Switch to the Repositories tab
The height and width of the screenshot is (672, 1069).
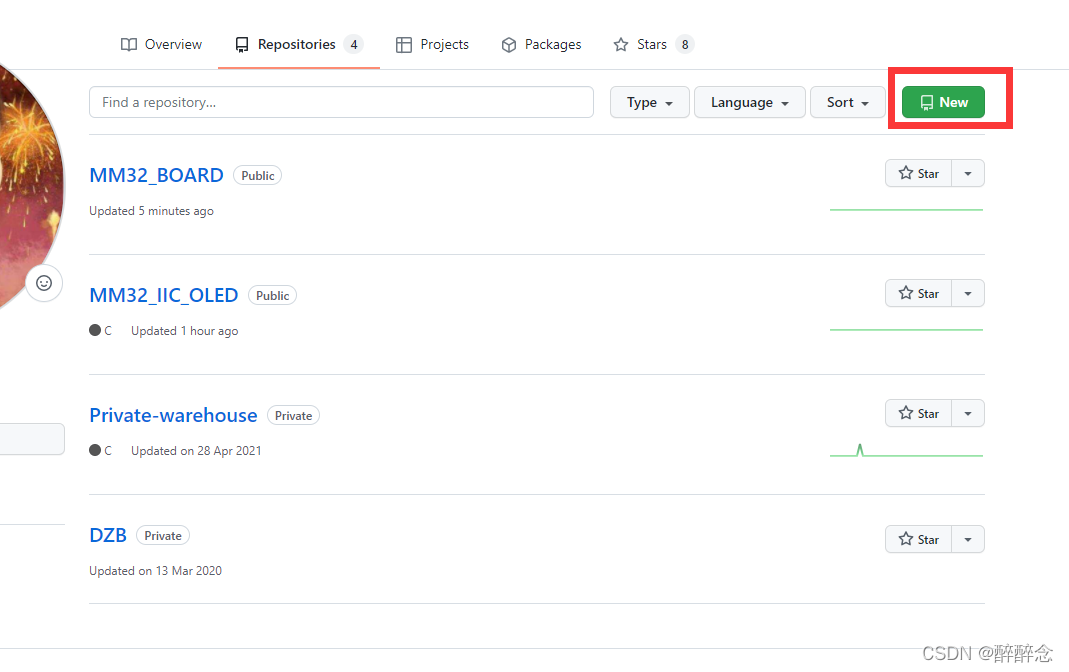[x=299, y=44]
